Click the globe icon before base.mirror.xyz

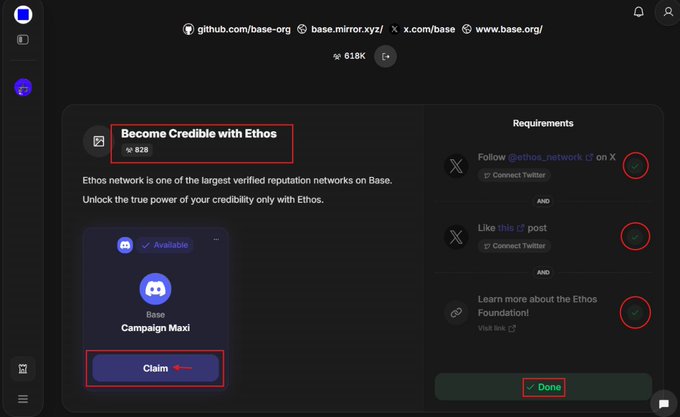pos(302,29)
